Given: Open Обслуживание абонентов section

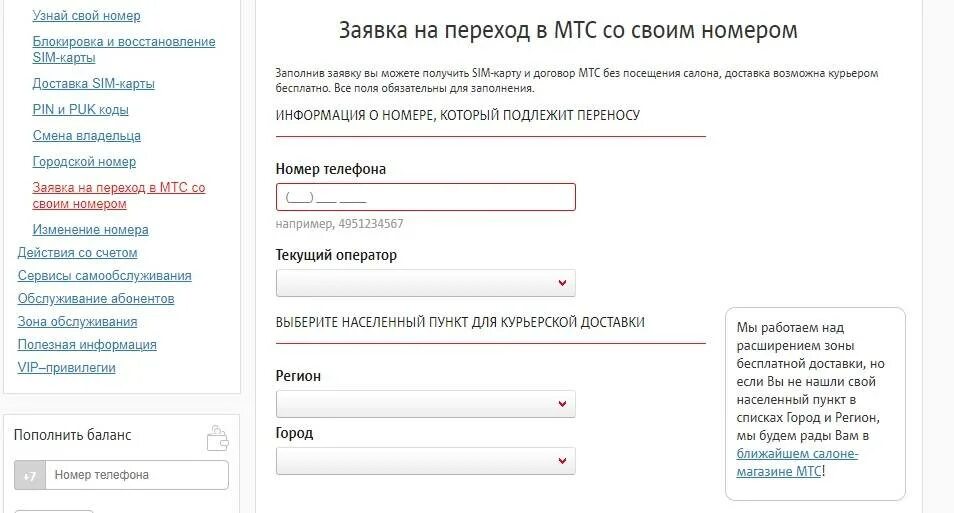Looking at the screenshot, I should tap(96, 299).
